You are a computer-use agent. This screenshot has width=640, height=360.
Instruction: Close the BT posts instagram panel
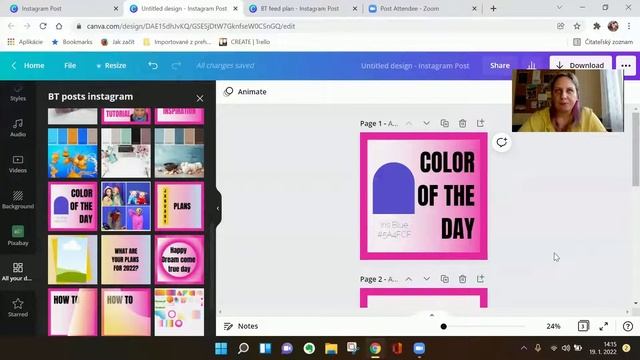pos(200,98)
